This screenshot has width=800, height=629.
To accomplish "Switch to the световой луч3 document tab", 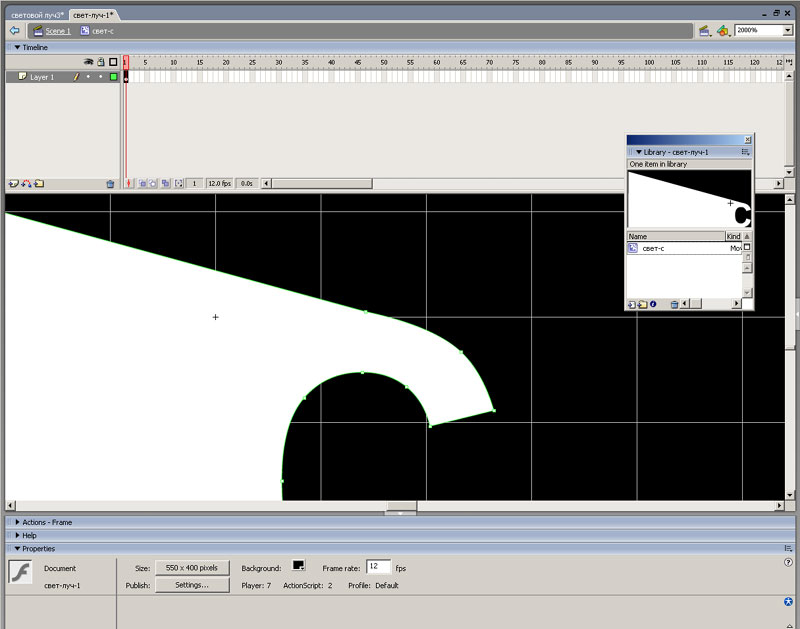I will (37, 16).
